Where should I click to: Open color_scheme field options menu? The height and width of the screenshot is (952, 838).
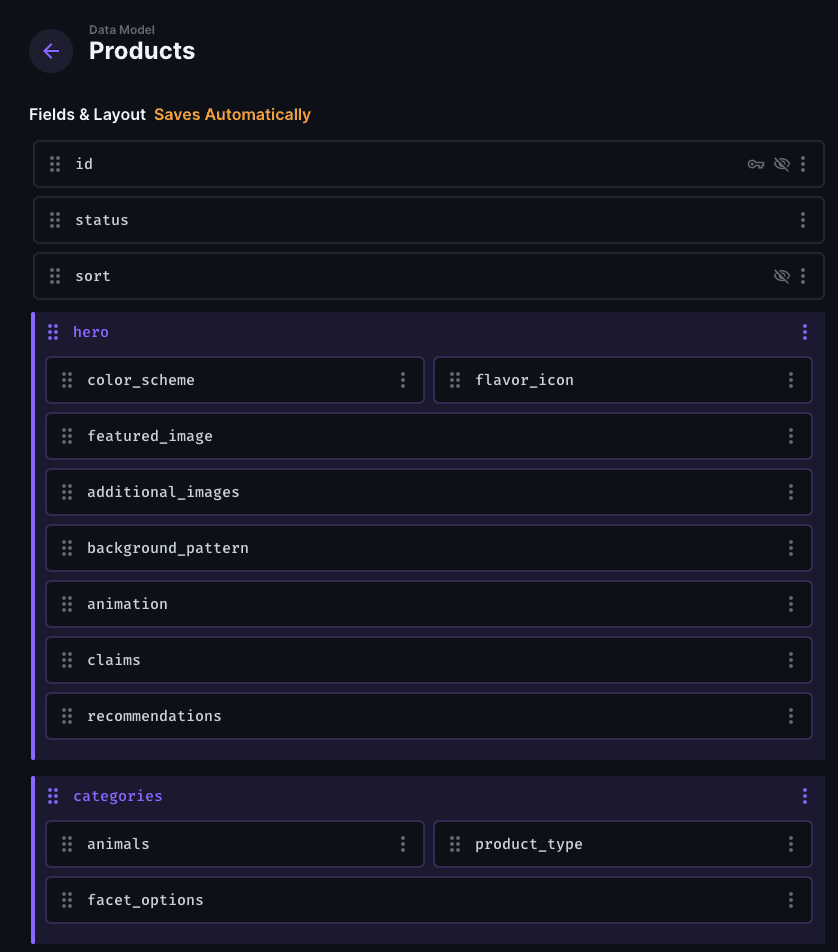click(403, 380)
